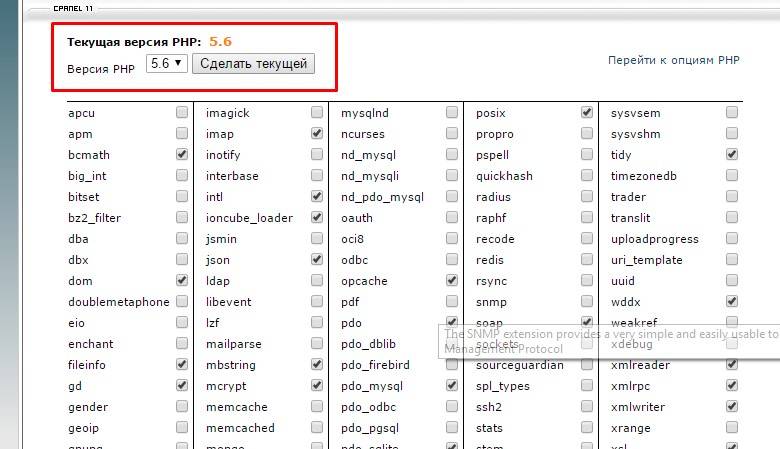780x449 pixels.
Task: Enable the pdo_pgsql checkbox
Action: [x=452, y=427]
